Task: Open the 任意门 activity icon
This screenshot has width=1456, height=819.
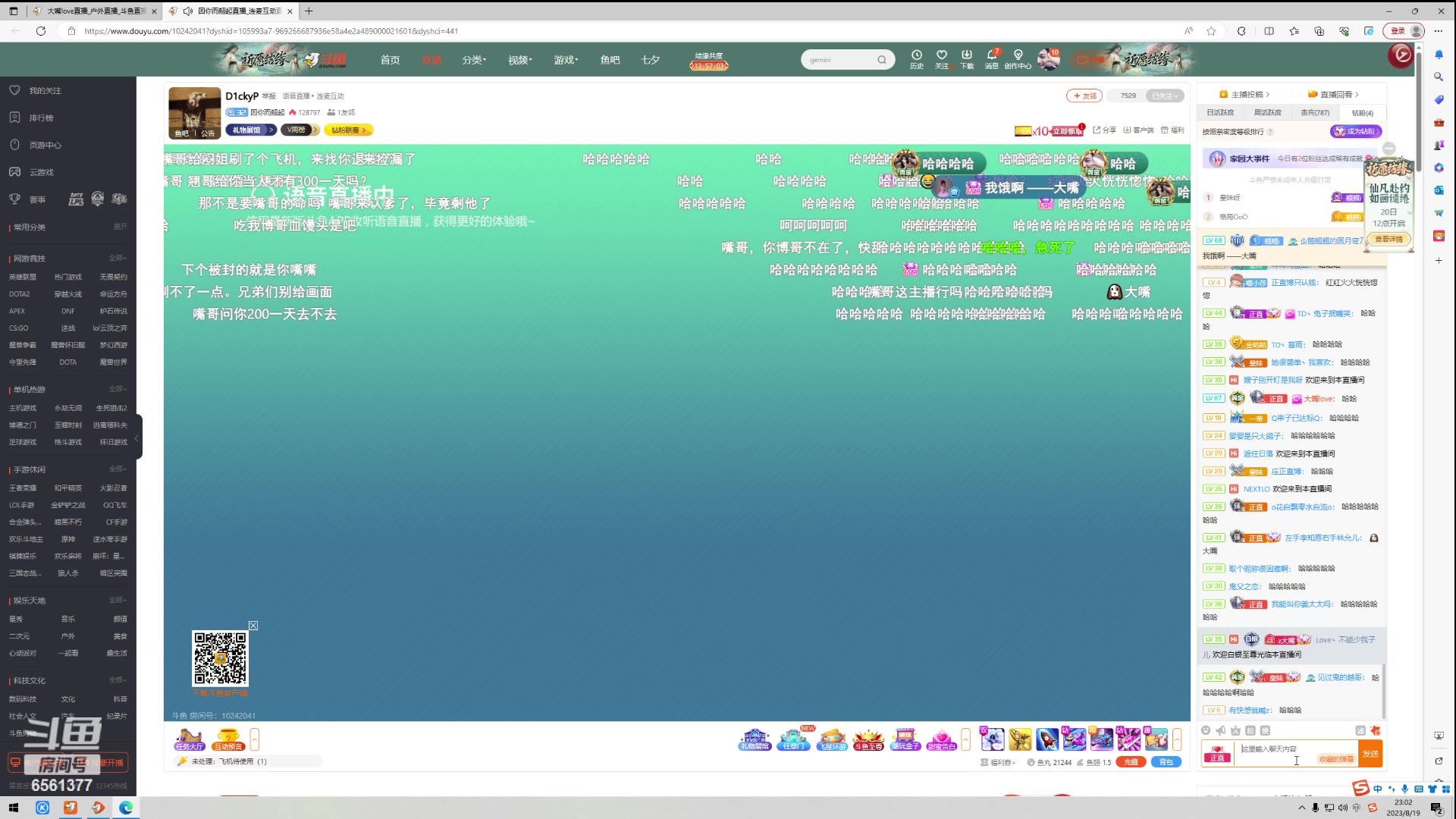Action: point(793,739)
